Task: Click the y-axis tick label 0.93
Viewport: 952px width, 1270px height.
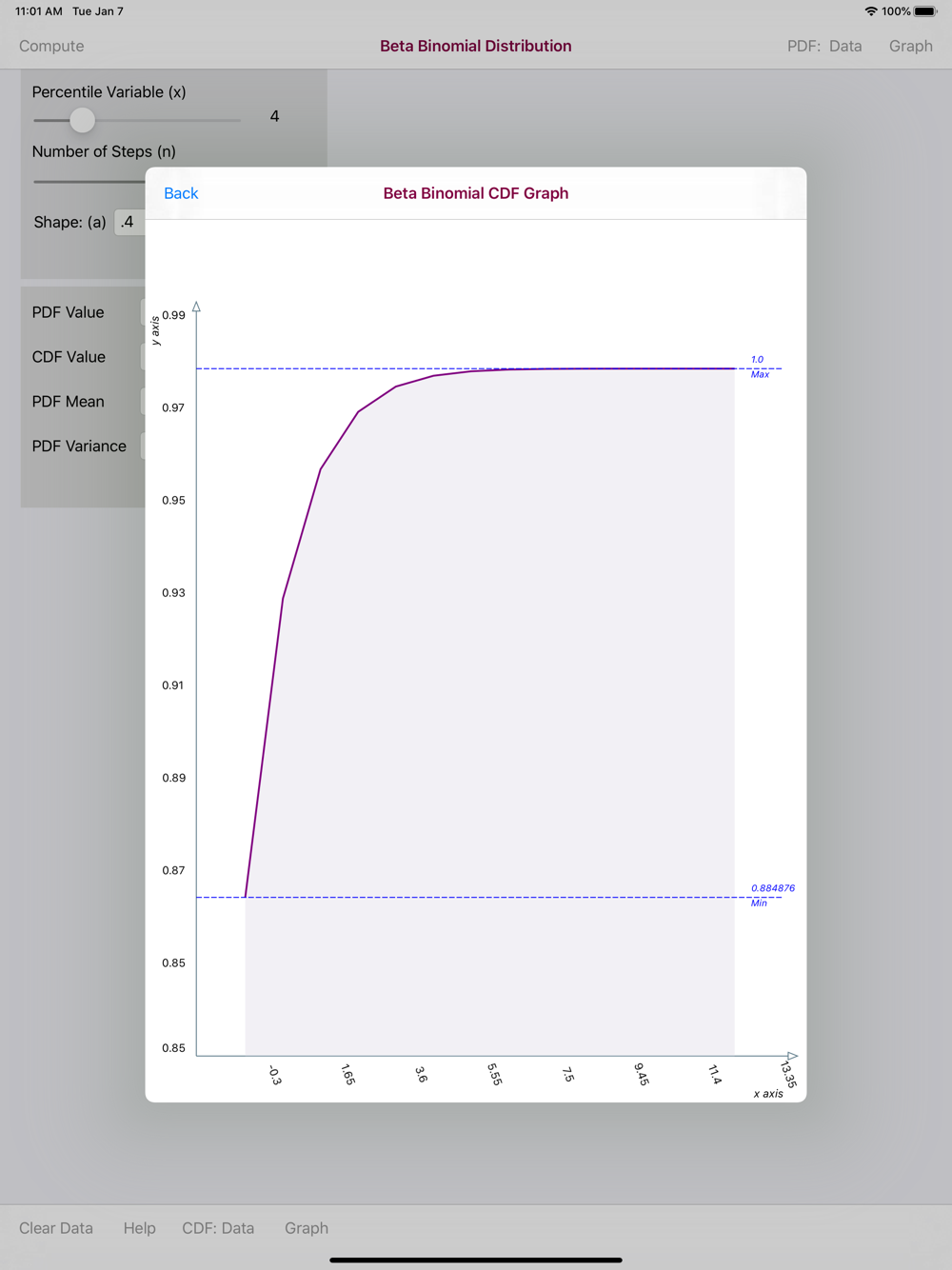Action: (173, 593)
